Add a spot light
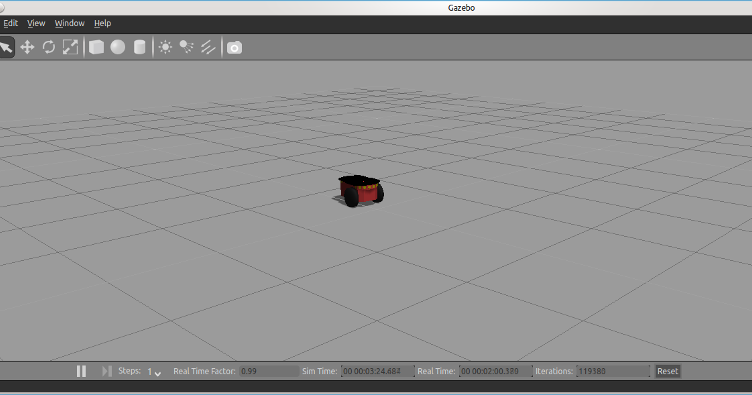 point(187,47)
